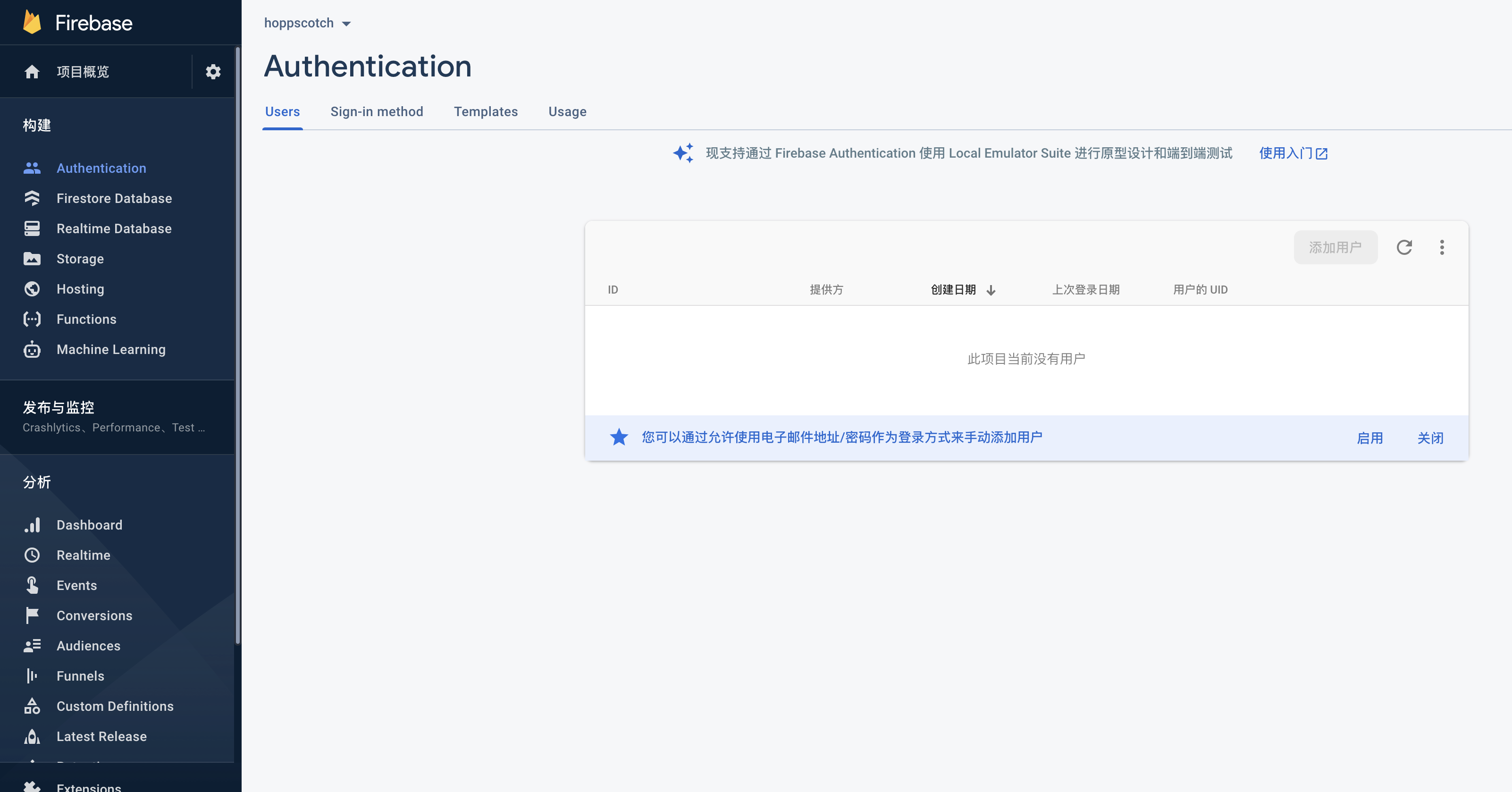Dismiss banner with 关闭 button
1512x792 pixels.
coord(1430,438)
